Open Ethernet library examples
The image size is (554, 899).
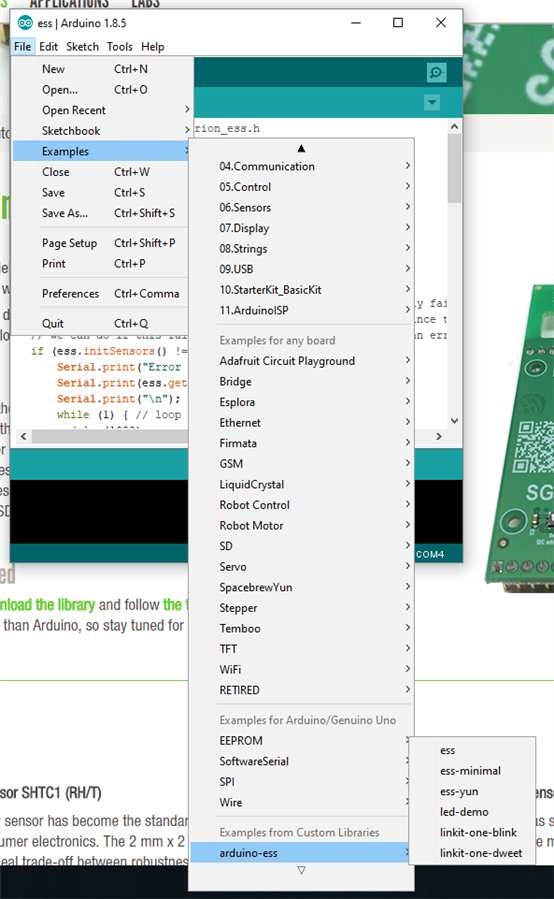pos(301,423)
